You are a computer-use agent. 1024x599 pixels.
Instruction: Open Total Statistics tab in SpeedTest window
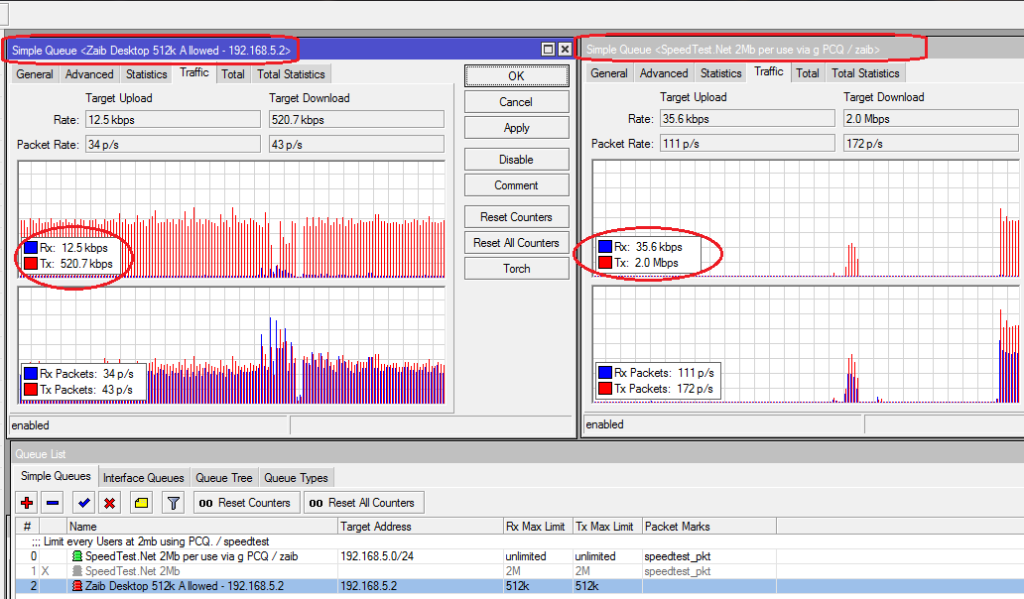point(865,73)
